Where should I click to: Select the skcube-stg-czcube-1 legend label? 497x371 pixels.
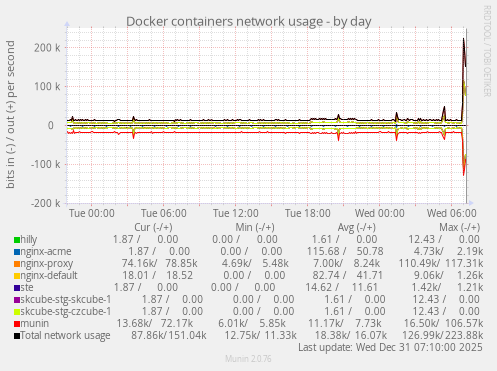click(66, 311)
